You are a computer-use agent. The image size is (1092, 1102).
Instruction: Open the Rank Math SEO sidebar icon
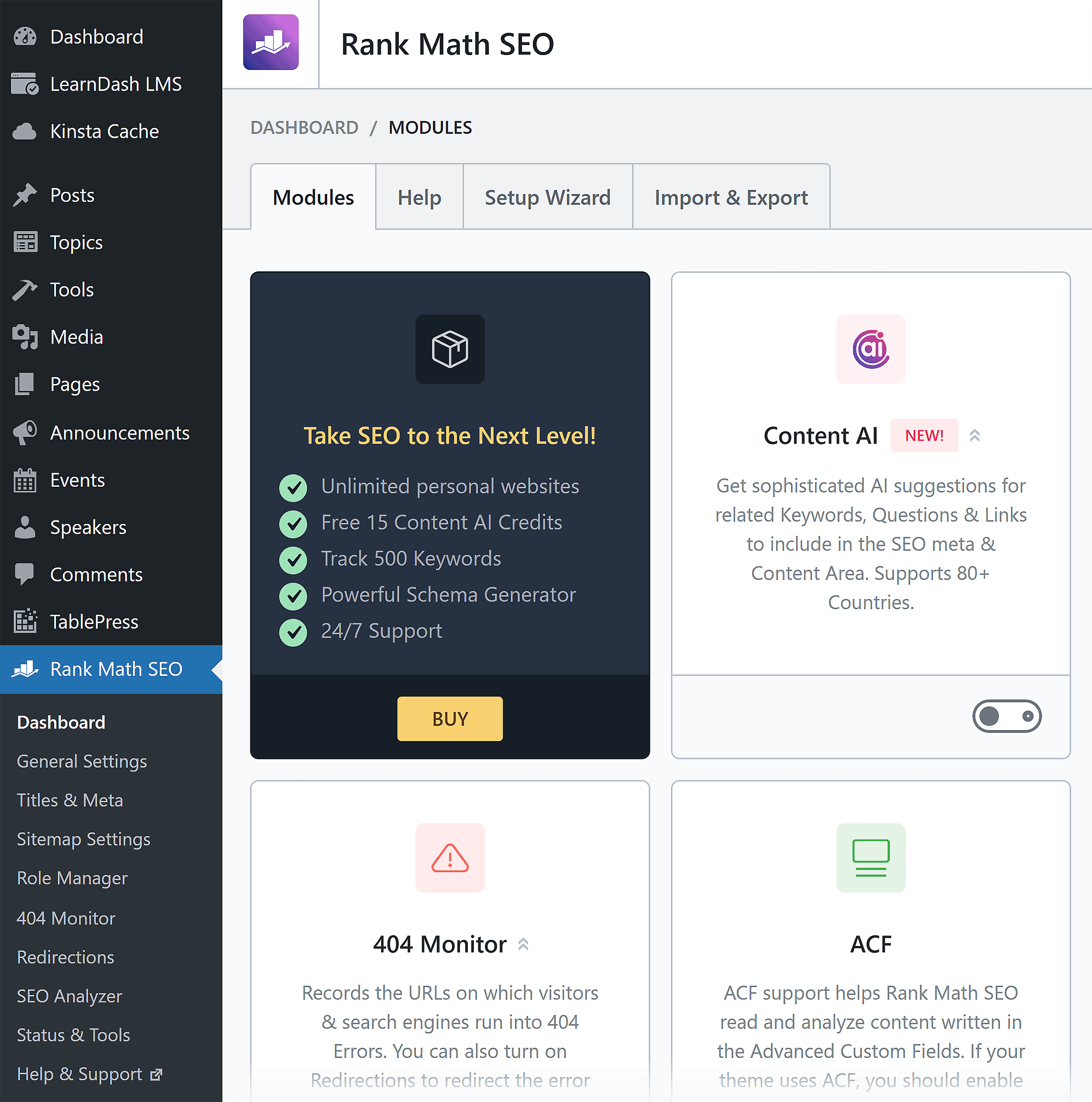pos(24,669)
